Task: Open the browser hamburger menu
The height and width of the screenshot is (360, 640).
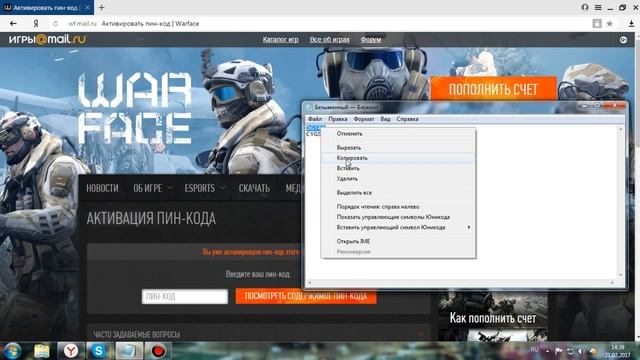Action: pos(598,7)
